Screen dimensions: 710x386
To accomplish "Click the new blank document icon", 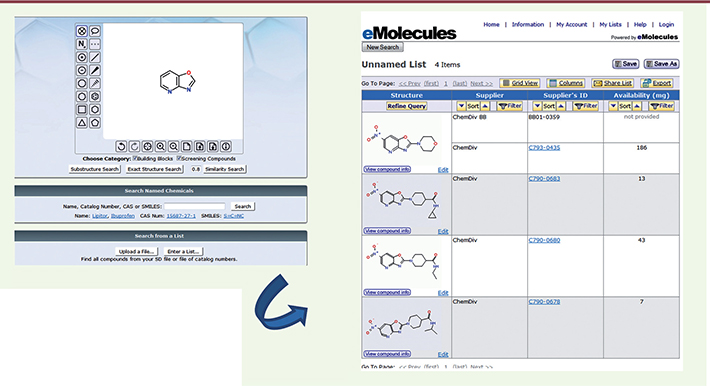I will pyautogui.click(x=187, y=146).
